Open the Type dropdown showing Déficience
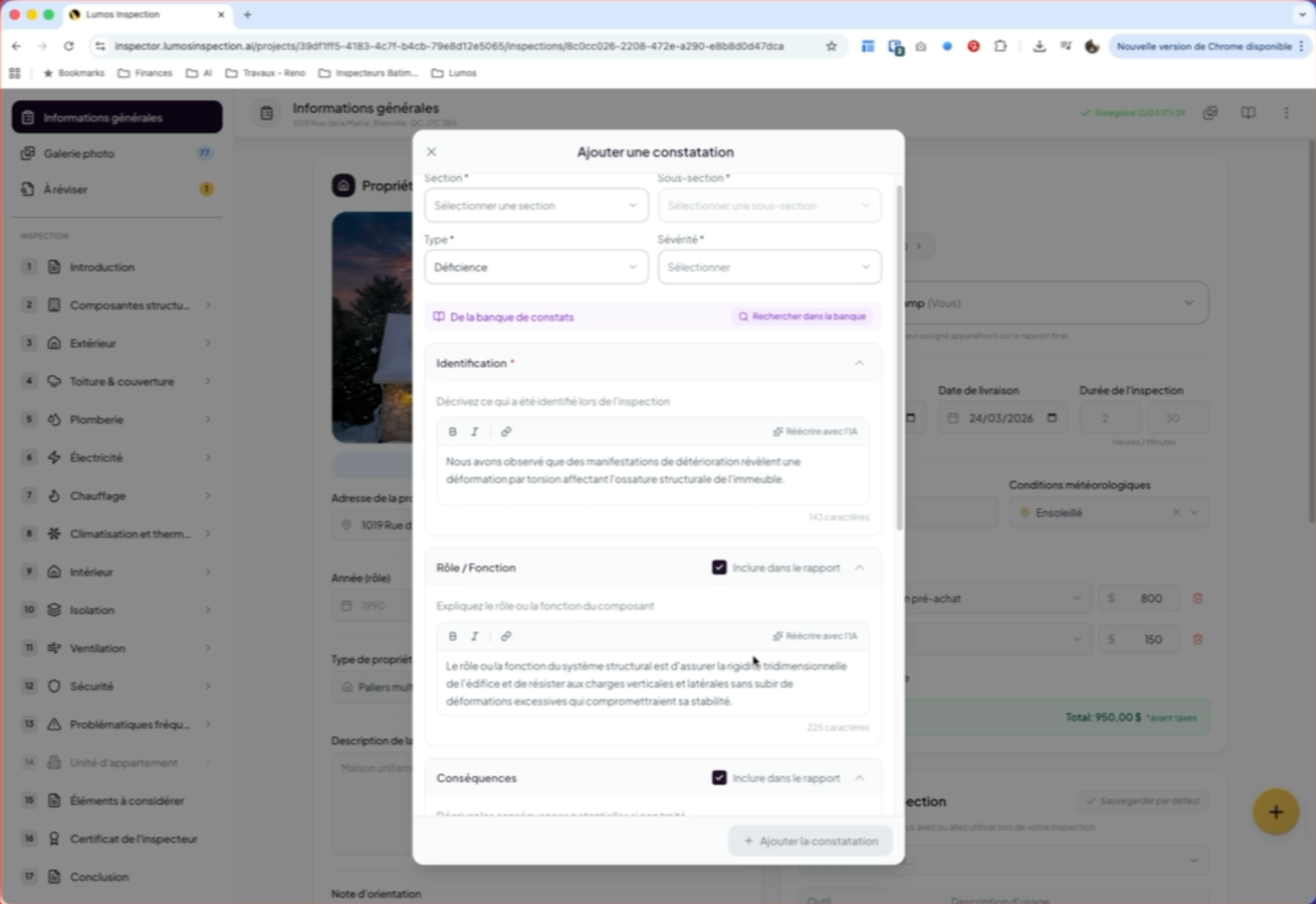This screenshot has height=904, width=1316. 536,268
